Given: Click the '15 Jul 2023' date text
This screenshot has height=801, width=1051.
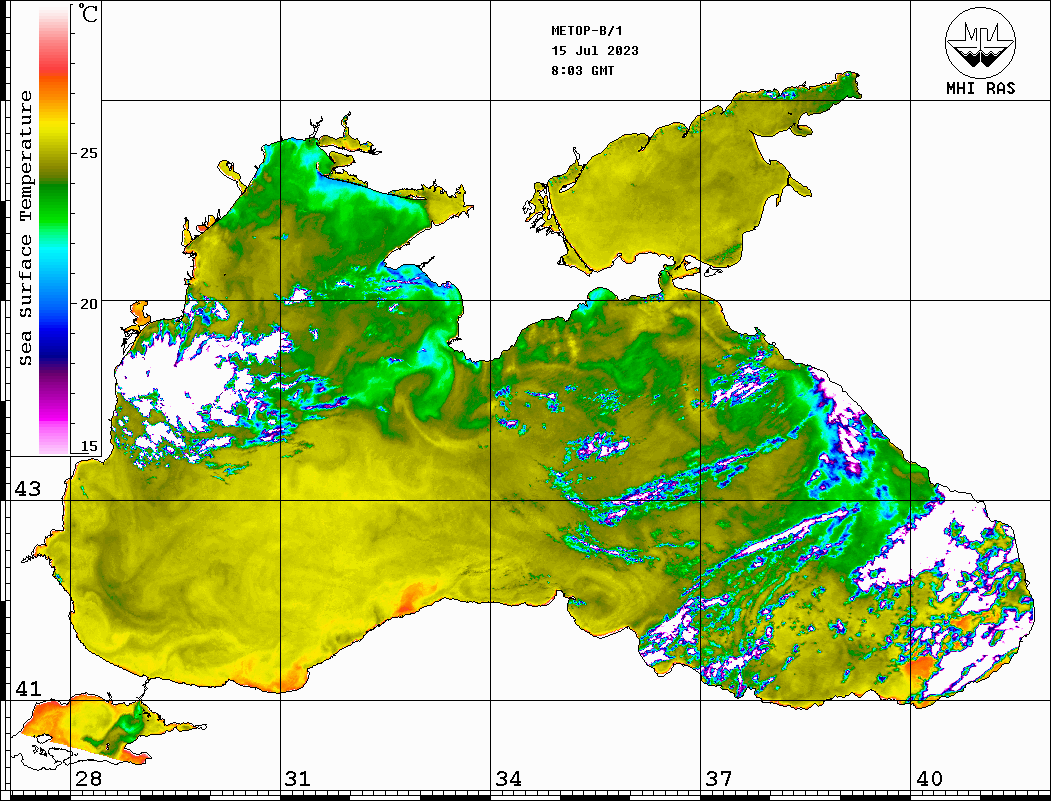Looking at the screenshot, I should (x=595, y=51).
